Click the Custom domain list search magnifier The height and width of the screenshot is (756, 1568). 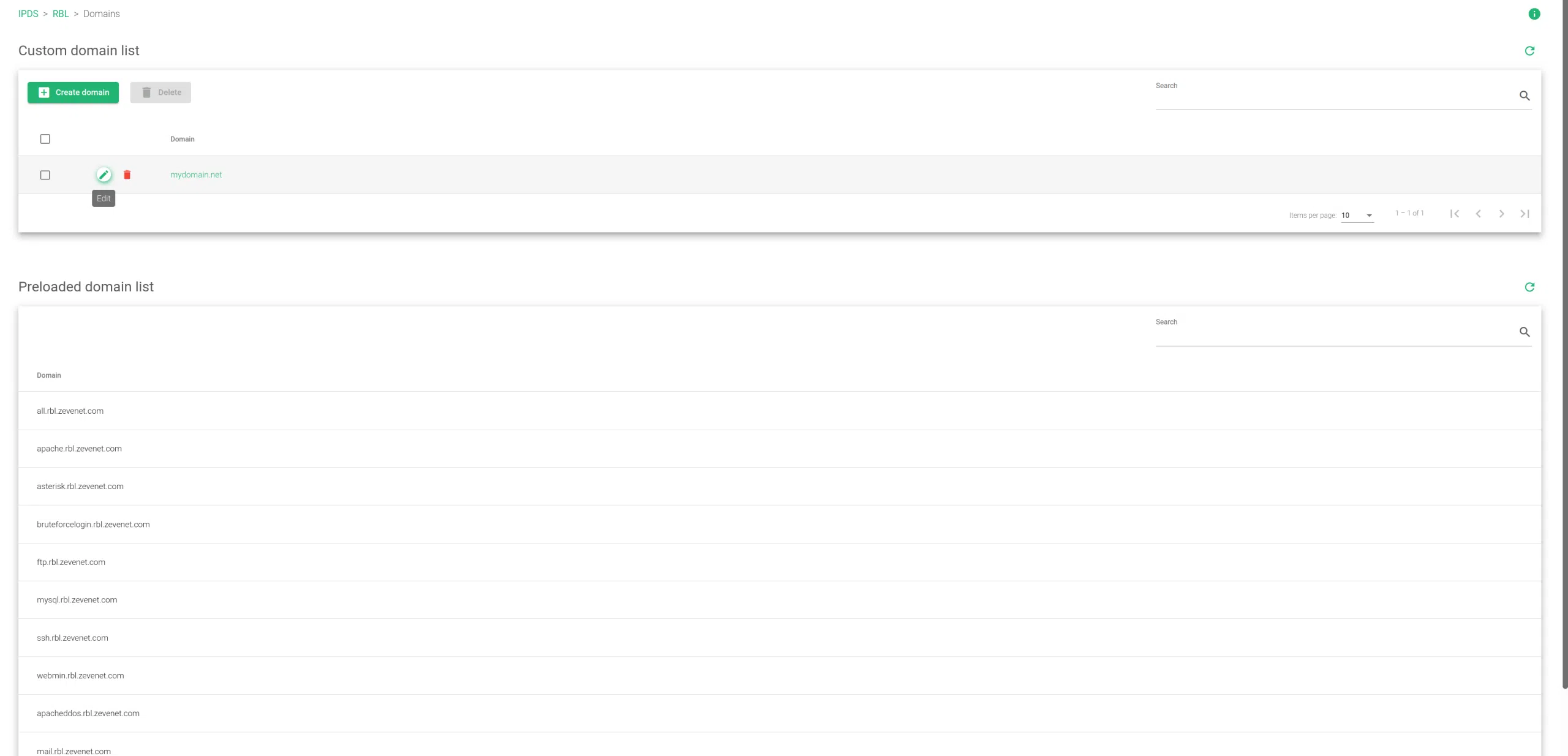[x=1525, y=95]
